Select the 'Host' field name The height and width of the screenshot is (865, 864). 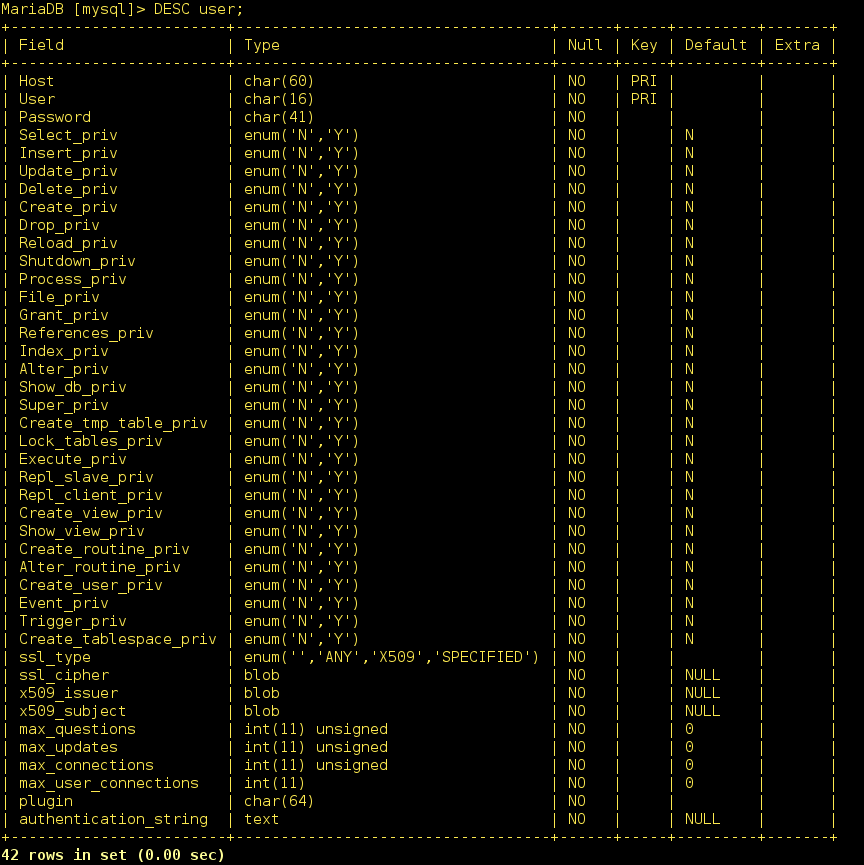(36, 81)
